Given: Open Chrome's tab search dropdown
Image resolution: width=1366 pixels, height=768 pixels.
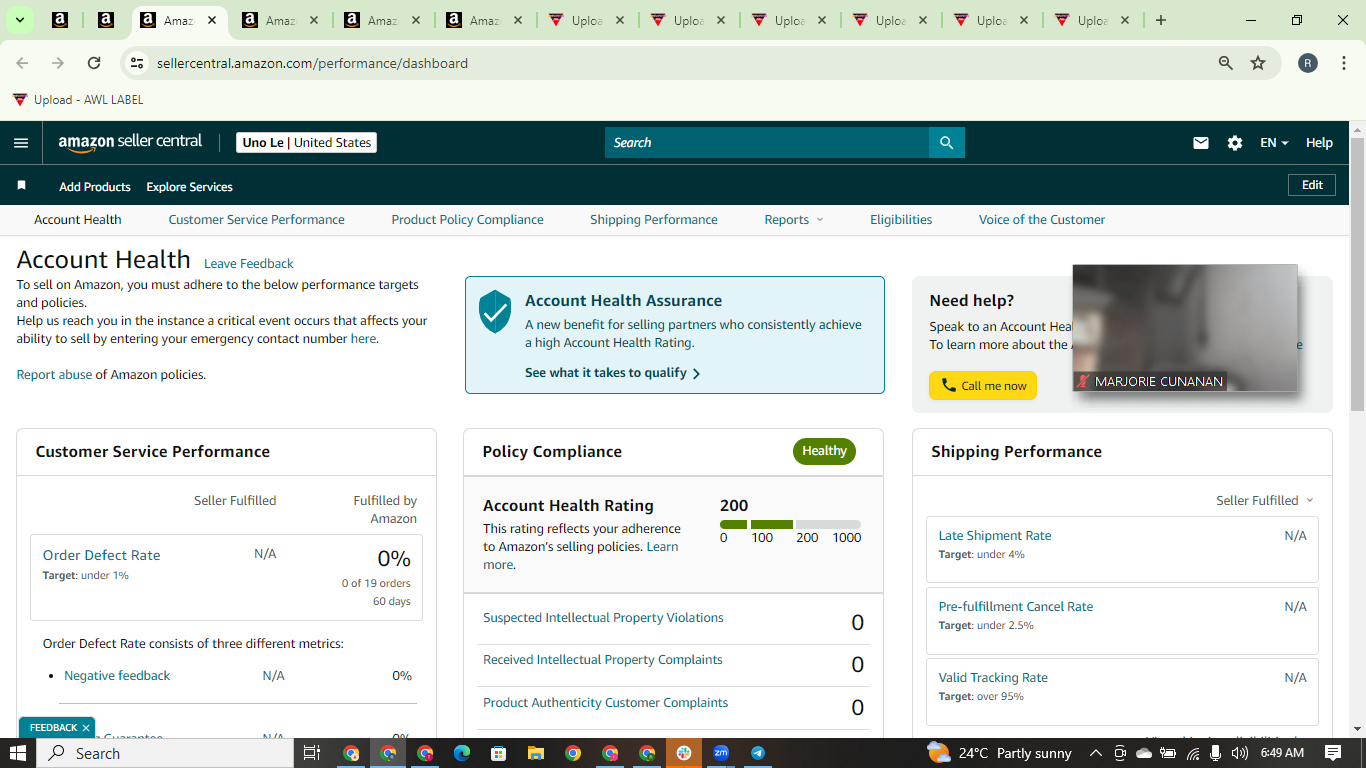Looking at the screenshot, I should [x=19, y=20].
